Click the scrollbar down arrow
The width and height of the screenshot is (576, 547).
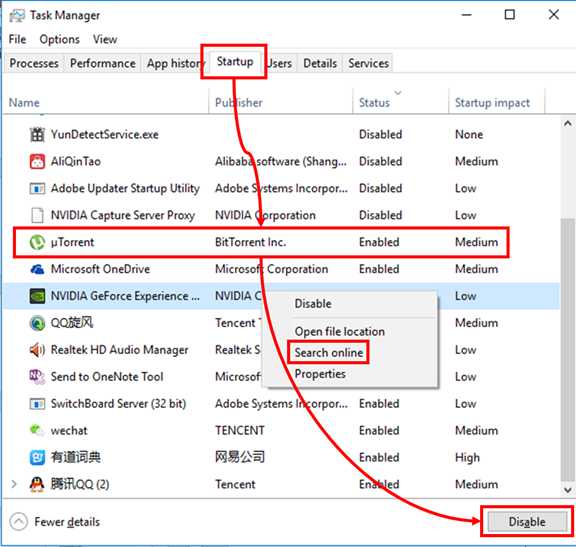(x=568, y=490)
